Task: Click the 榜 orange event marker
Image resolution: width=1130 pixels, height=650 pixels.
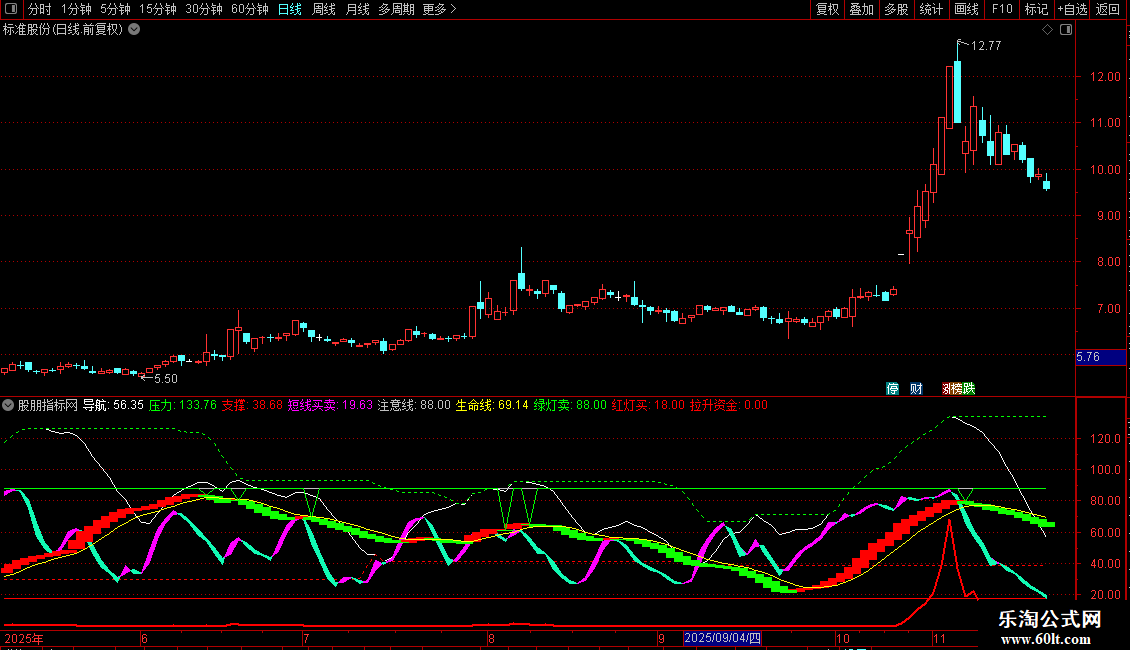Action: tap(958, 388)
